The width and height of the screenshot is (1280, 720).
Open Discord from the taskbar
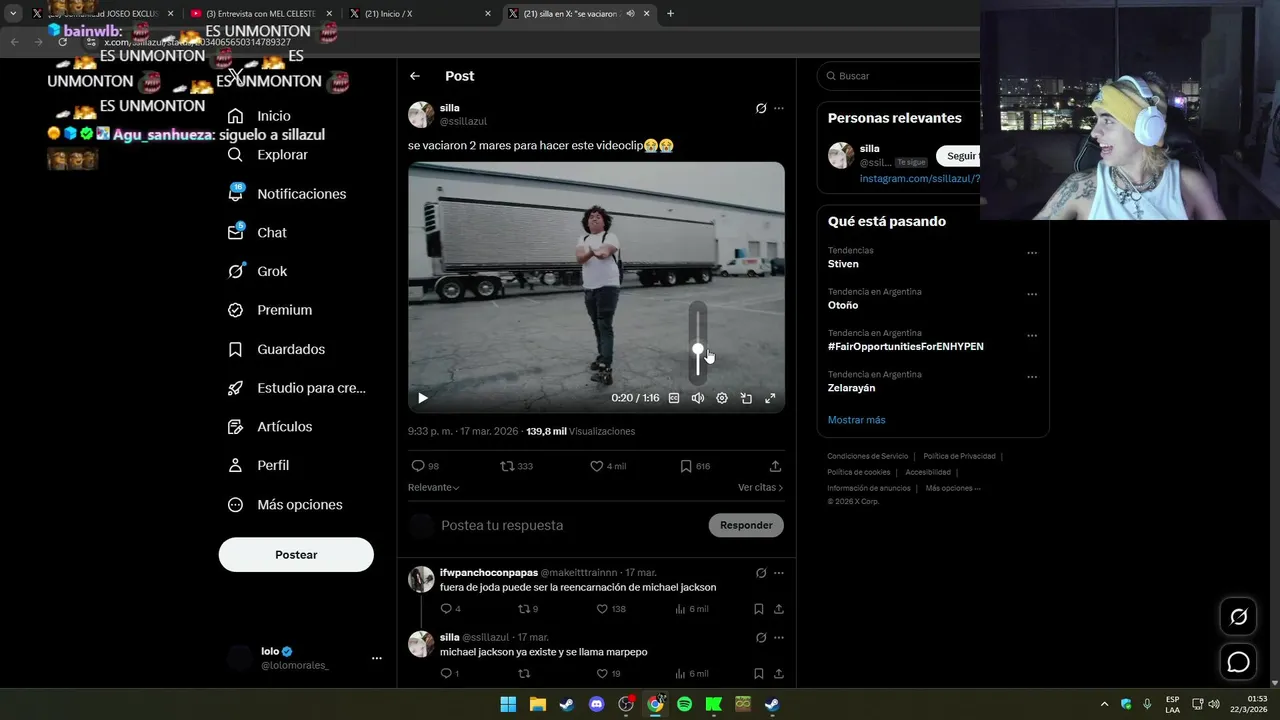[597, 704]
